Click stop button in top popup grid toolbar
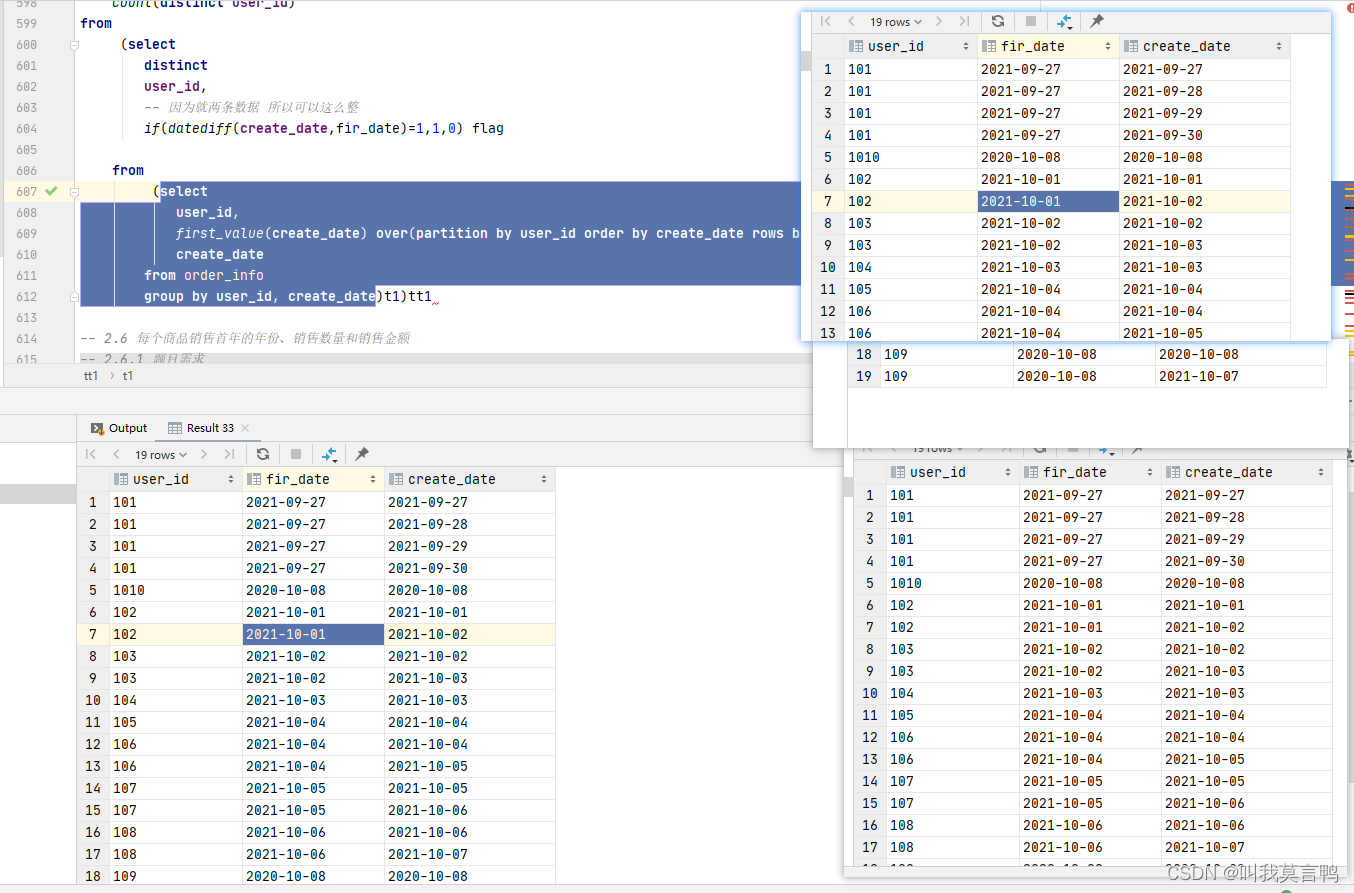The image size is (1354, 893). coord(1031,21)
